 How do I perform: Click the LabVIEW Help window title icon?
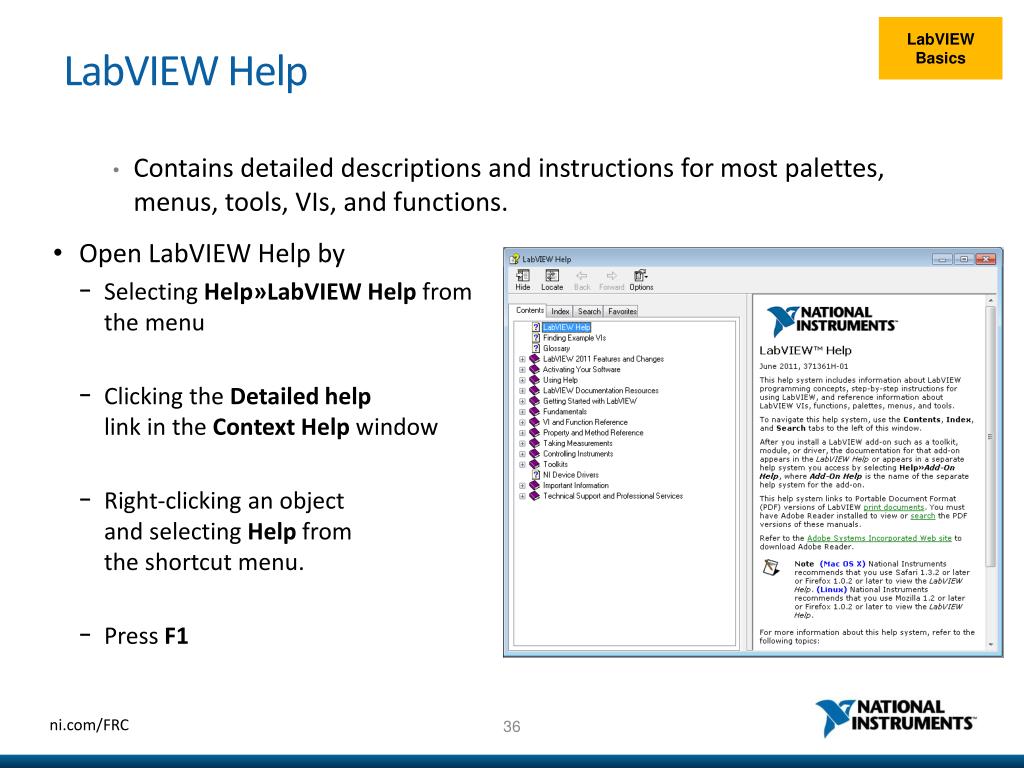pyautogui.click(x=514, y=259)
